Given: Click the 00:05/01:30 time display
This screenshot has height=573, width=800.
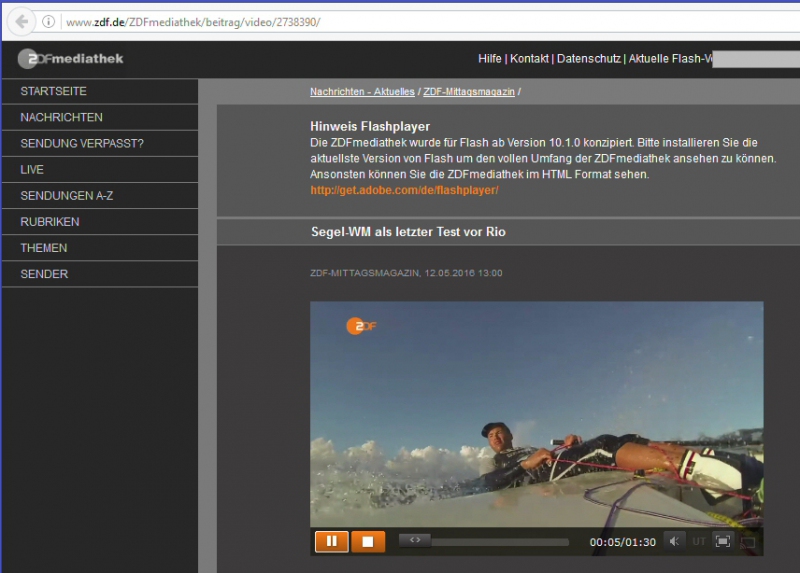Looking at the screenshot, I should (622, 542).
